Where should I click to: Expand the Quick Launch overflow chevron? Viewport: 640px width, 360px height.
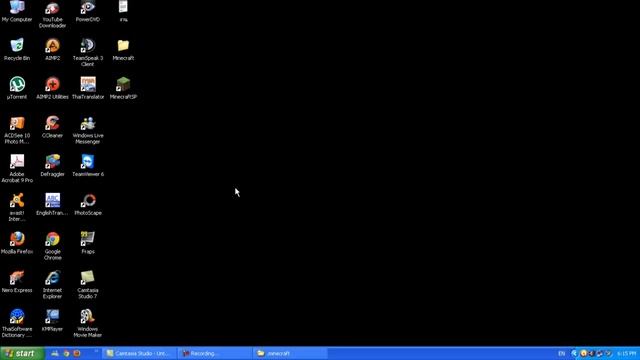pos(96,351)
